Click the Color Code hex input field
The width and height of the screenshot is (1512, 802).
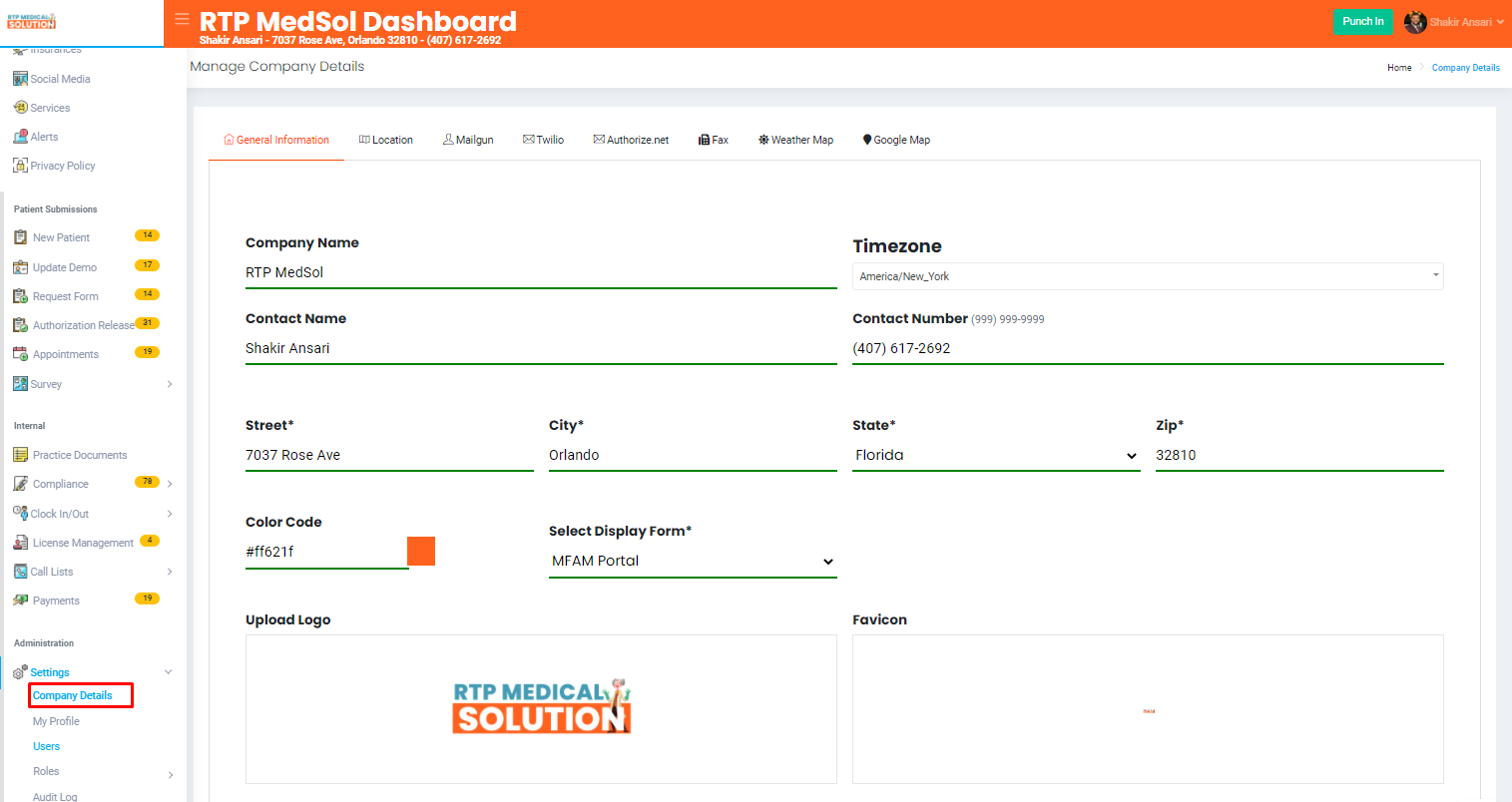327,553
